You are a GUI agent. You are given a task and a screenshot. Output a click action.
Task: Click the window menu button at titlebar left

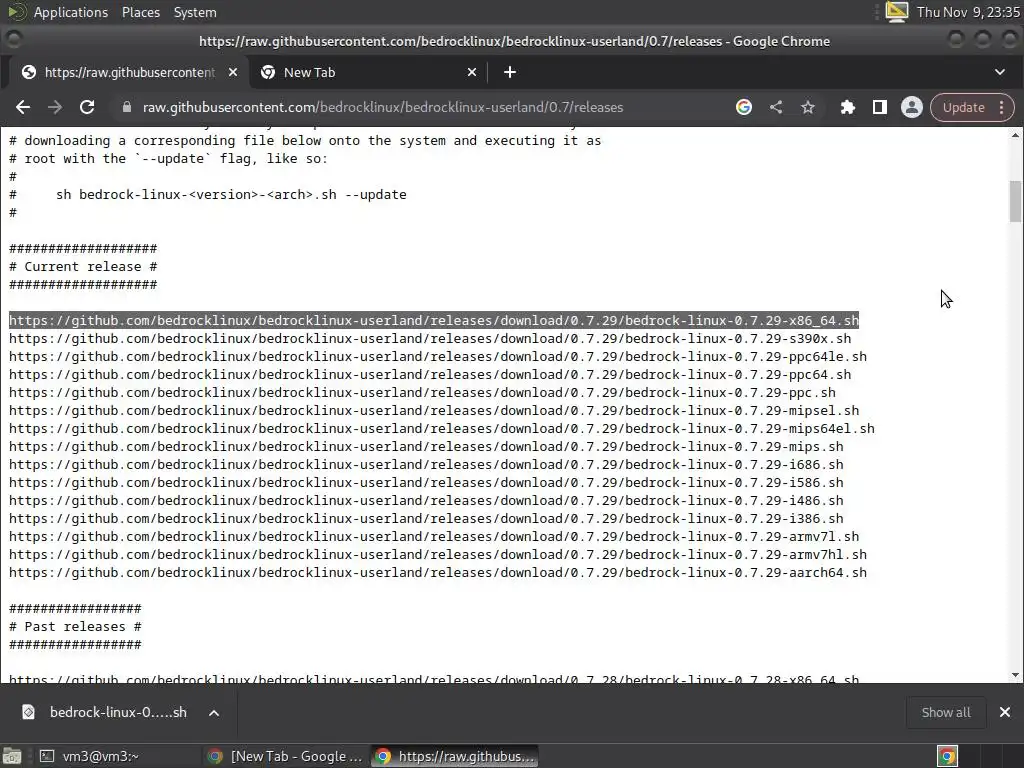pyautogui.click(x=14, y=40)
